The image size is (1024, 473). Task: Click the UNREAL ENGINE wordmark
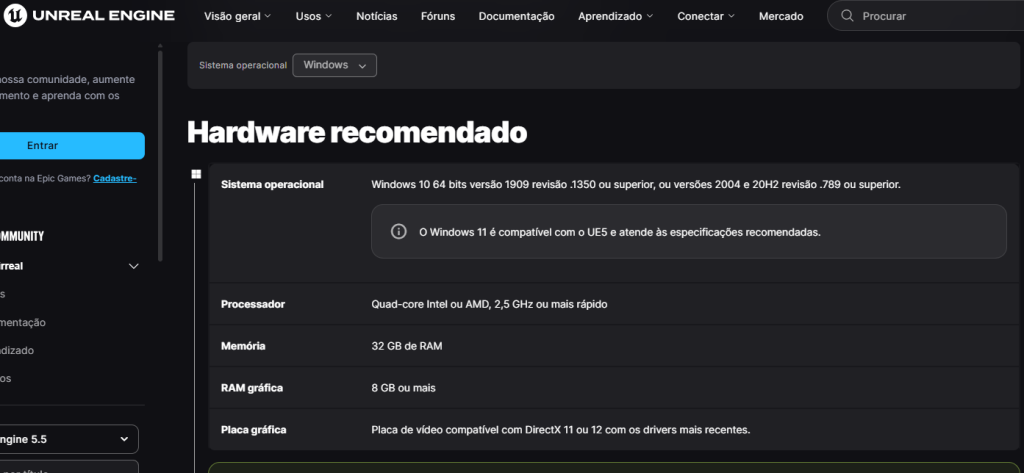pyautogui.click(x=103, y=16)
